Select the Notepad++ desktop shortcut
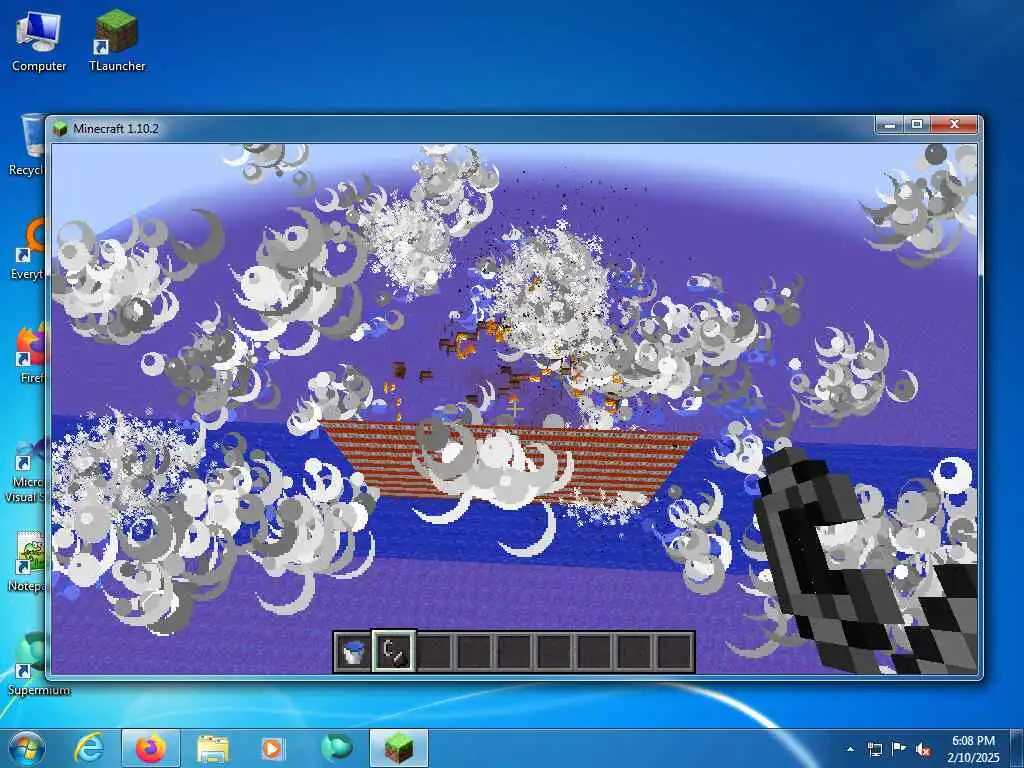The width and height of the screenshot is (1024, 768). [x=29, y=562]
